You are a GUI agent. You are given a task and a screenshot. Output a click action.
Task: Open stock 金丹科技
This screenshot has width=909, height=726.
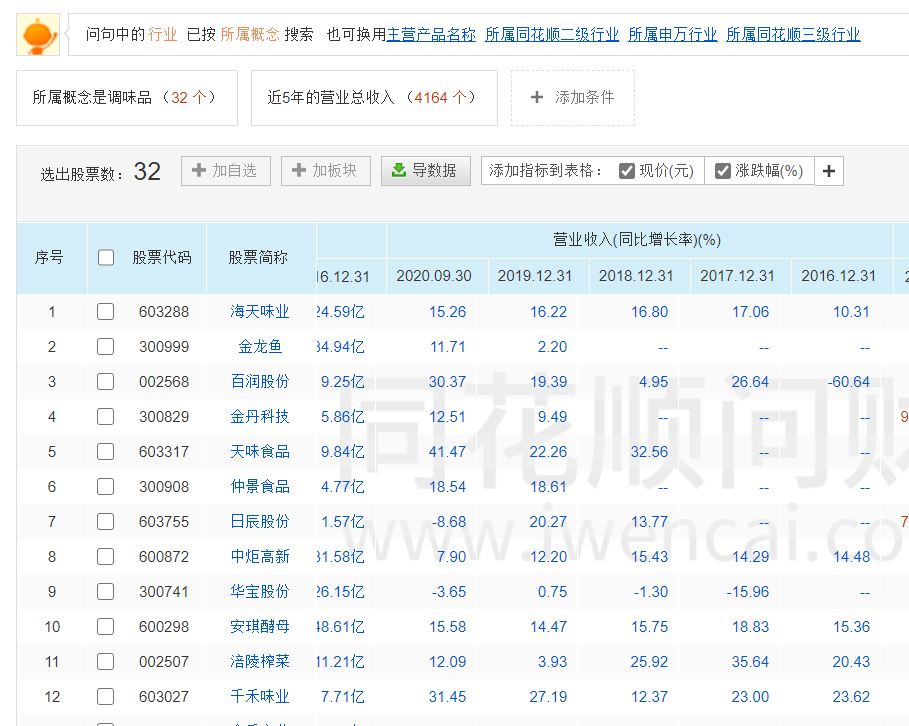click(260, 416)
